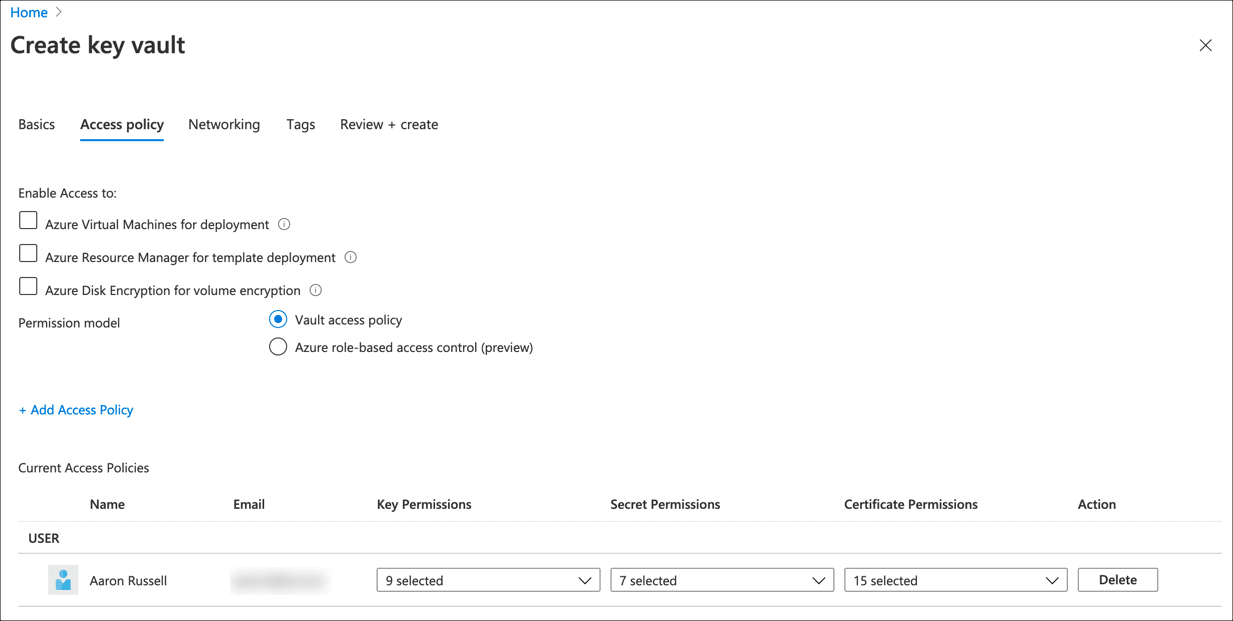Click Aaron Russell's user avatar icon

click(63, 580)
